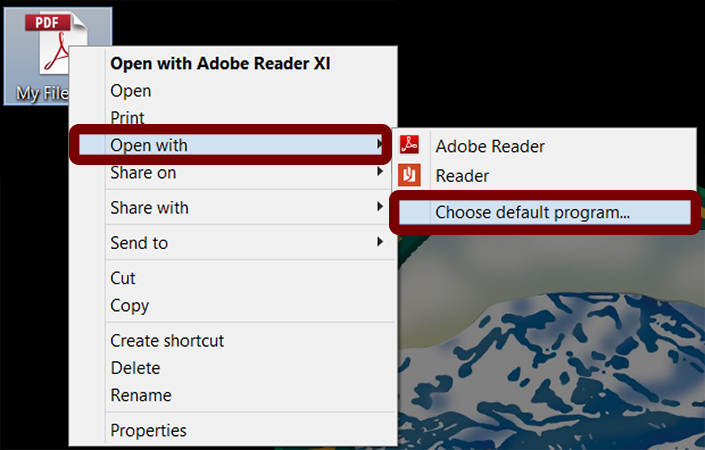Click Create shortcut menu item
This screenshot has width=705, height=450.
pyautogui.click(x=167, y=341)
